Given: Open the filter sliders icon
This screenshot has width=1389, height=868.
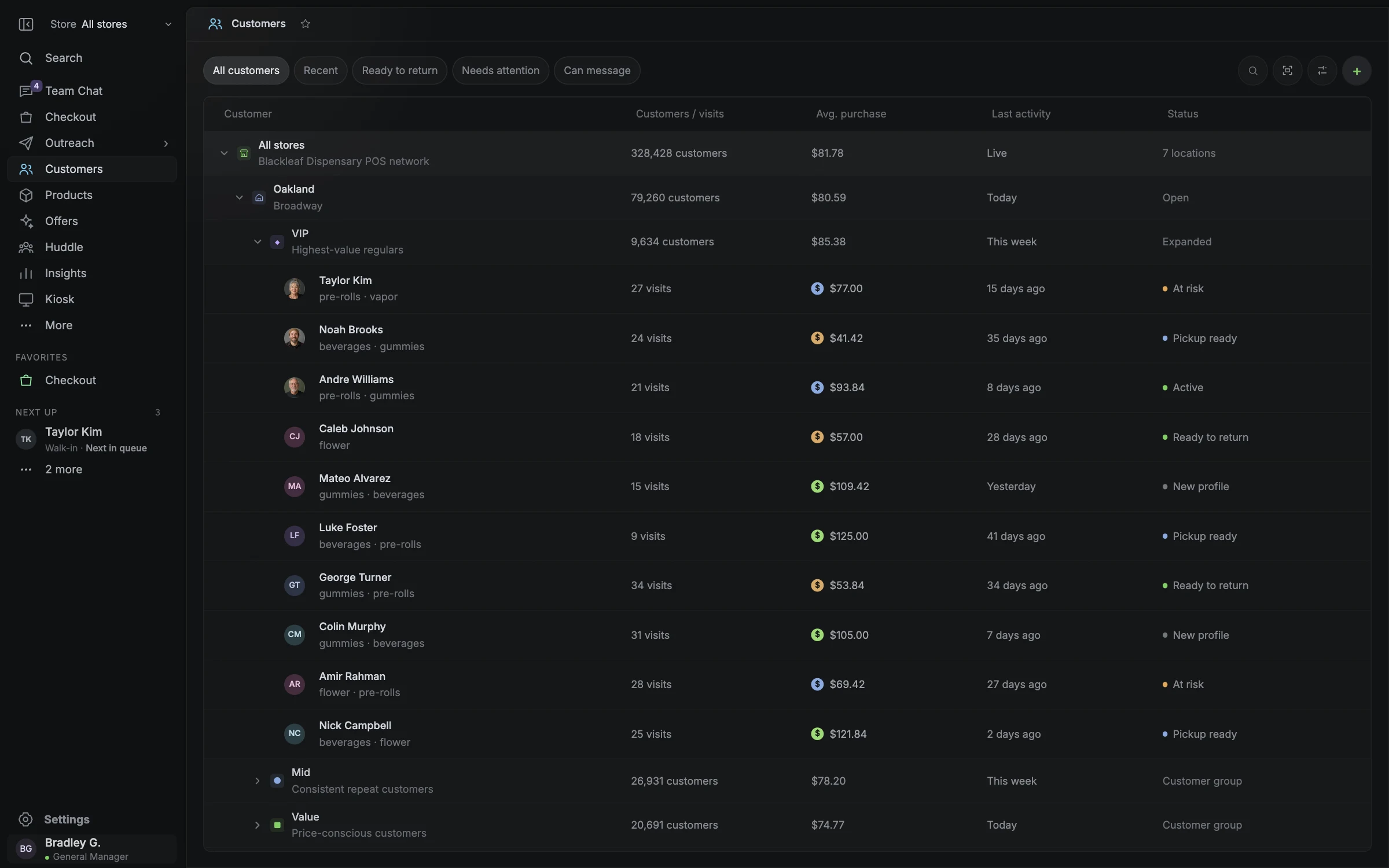Looking at the screenshot, I should click(1322, 71).
